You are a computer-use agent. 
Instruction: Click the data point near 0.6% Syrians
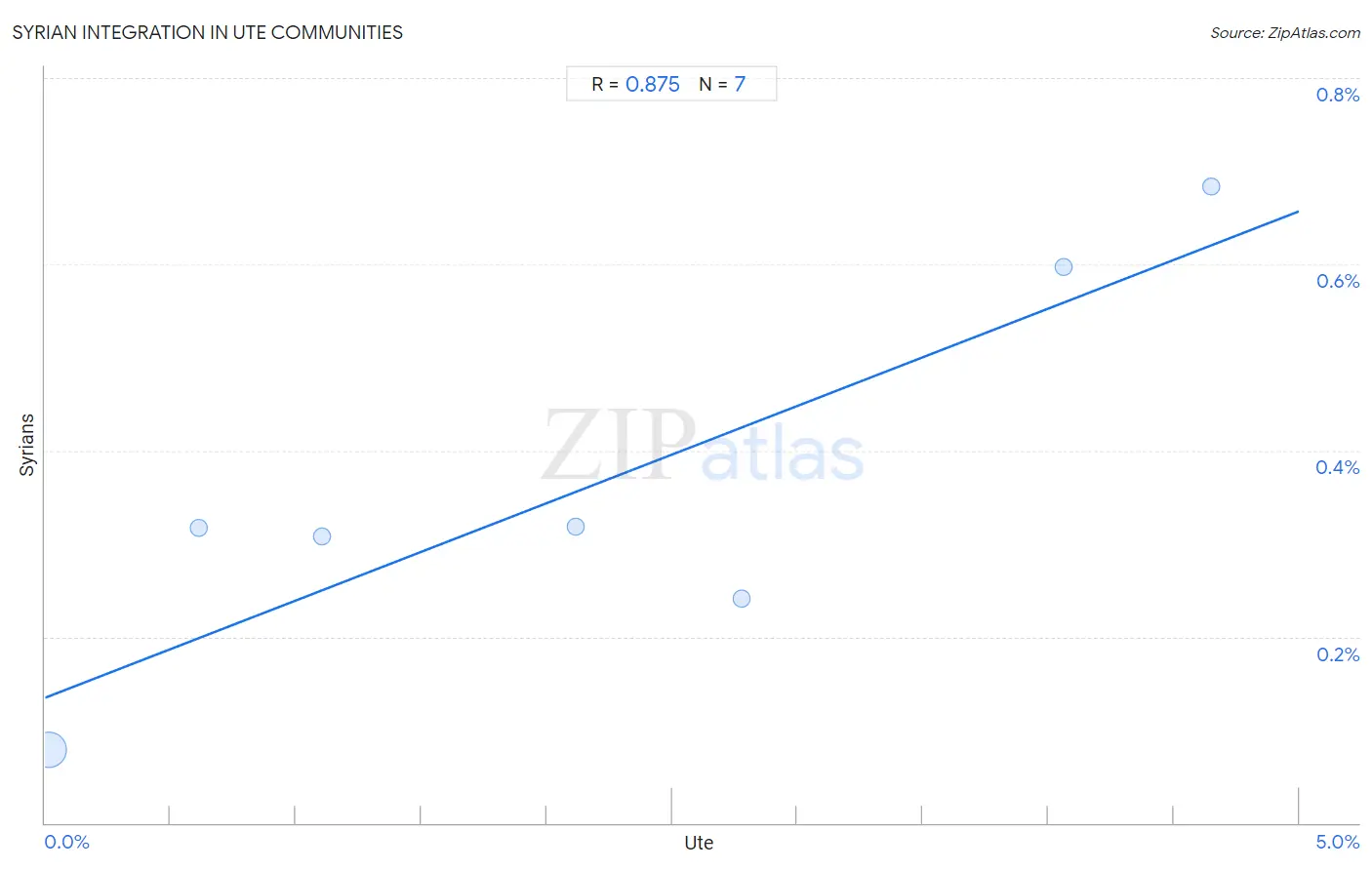pos(1064,267)
